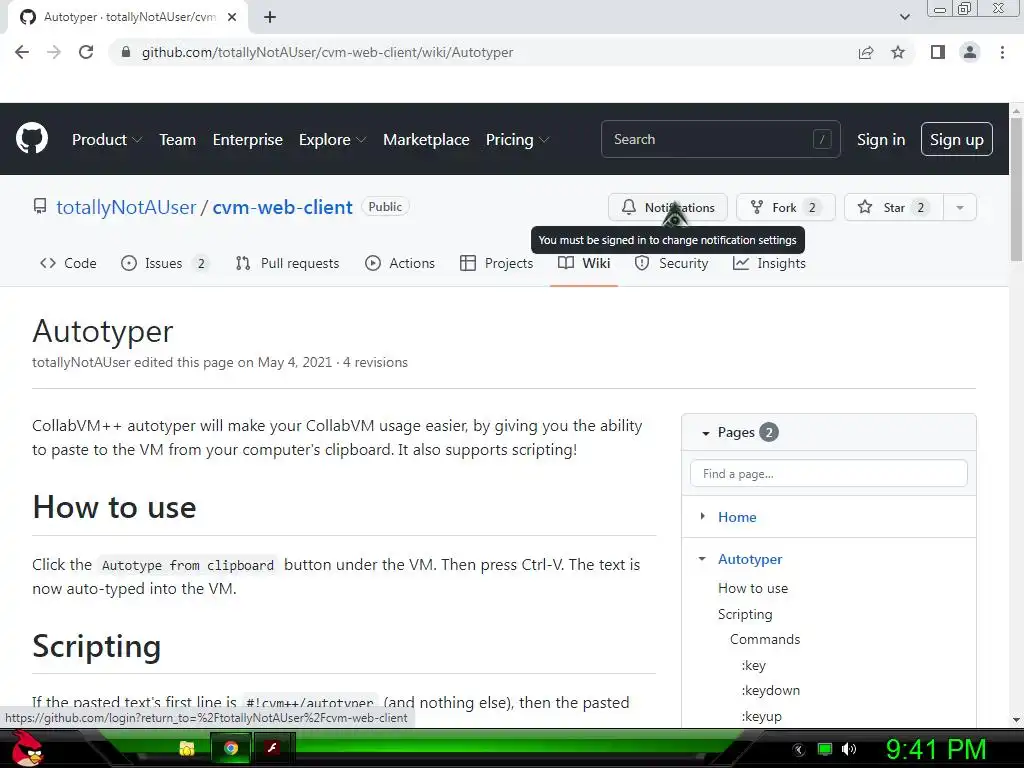Image resolution: width=1024 pixels, height=768 pixels.
Task: Close the Autotyper browser tab
Action: click(232, 17)
